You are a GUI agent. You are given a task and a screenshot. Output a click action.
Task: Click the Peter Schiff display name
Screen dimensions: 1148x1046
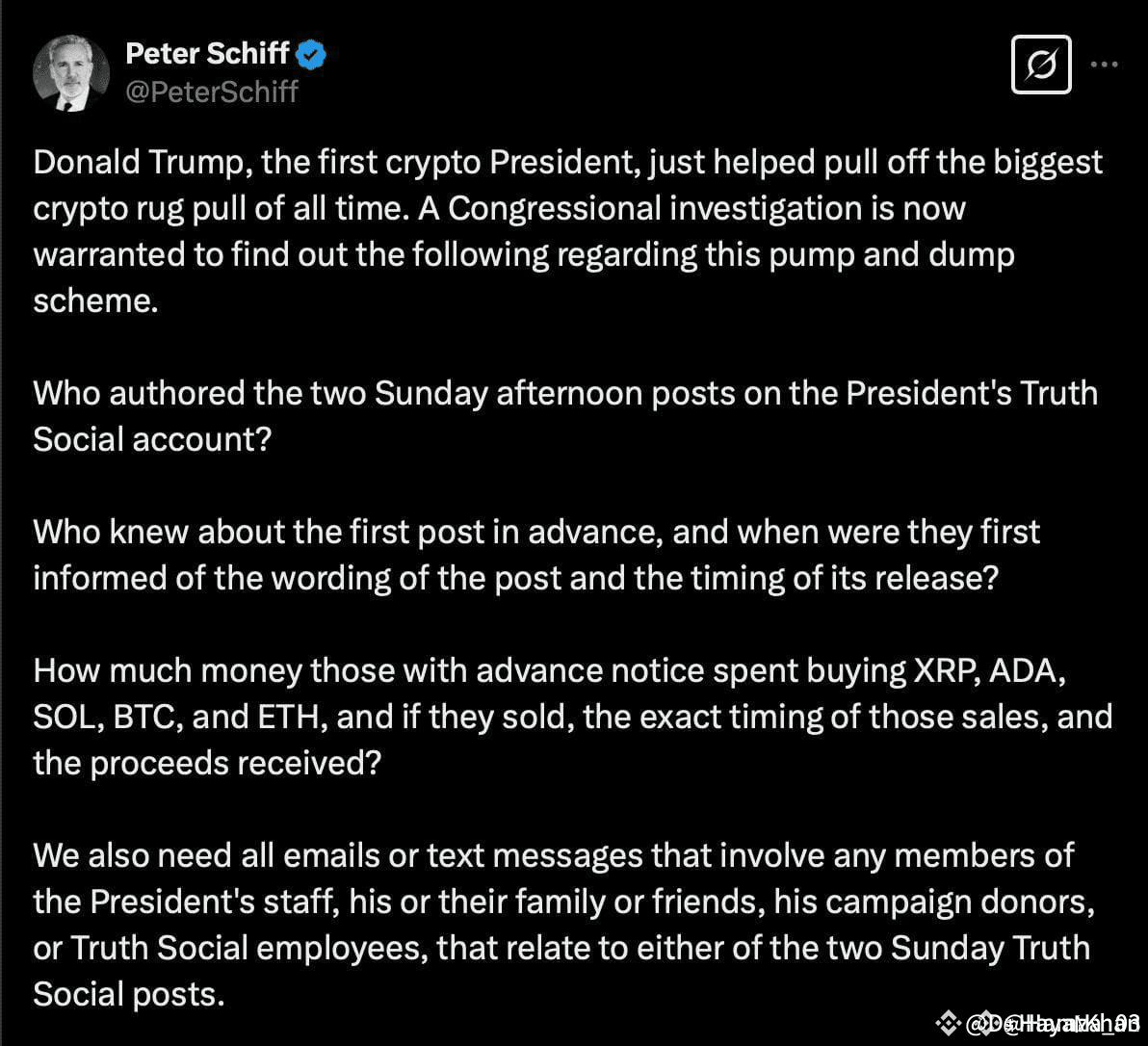pos(207,53)
